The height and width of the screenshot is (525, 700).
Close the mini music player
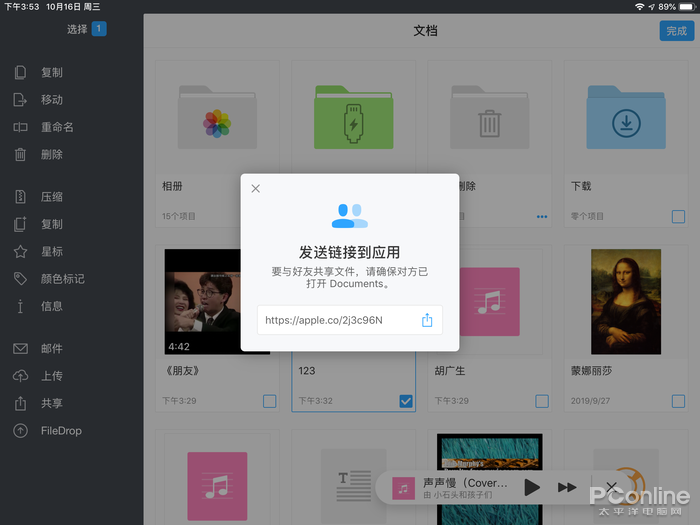point(612,487)
